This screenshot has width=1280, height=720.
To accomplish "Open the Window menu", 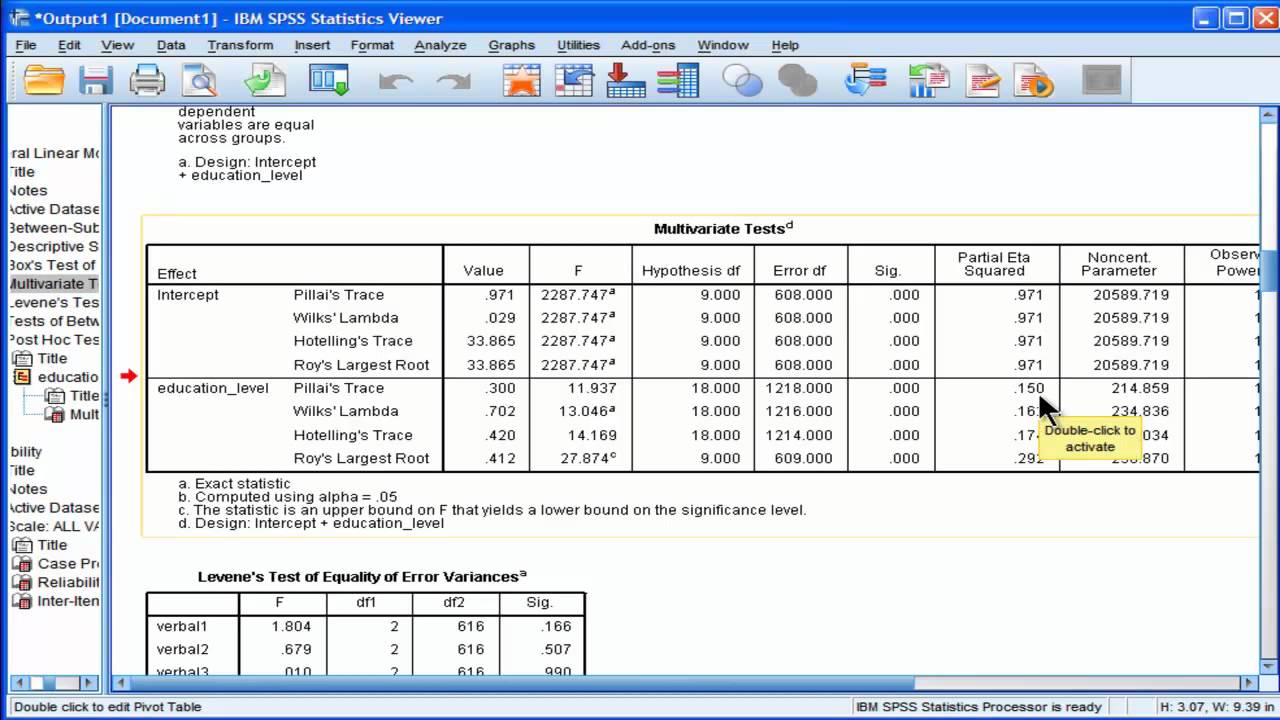I will click(722, 45).
